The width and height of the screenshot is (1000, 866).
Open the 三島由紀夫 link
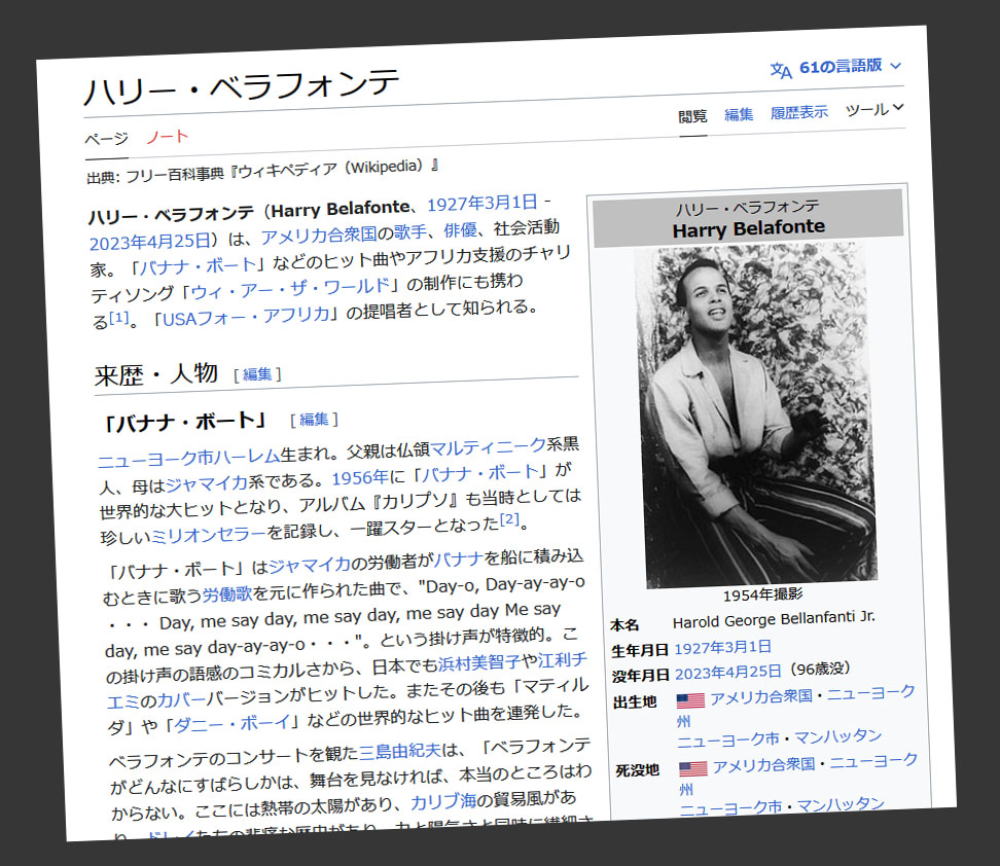[400, 751]
